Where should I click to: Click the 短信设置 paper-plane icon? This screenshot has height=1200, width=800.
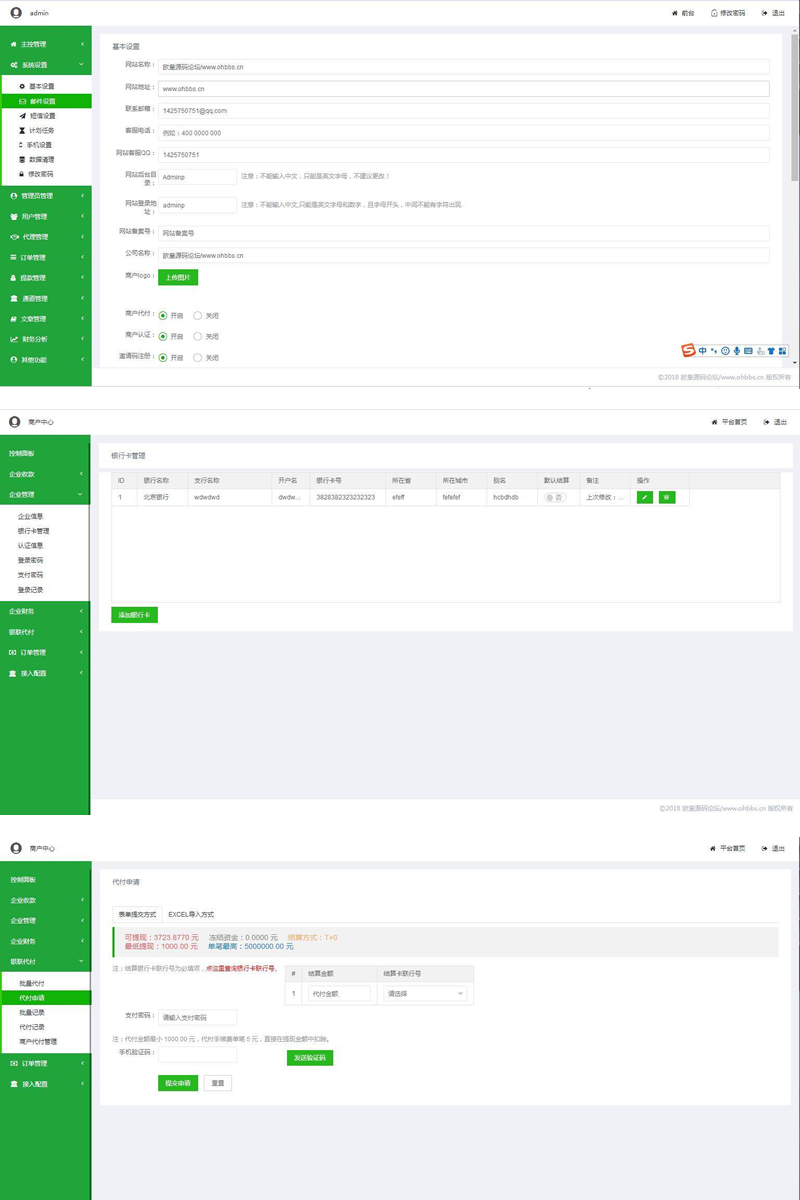tap(22, 116)
